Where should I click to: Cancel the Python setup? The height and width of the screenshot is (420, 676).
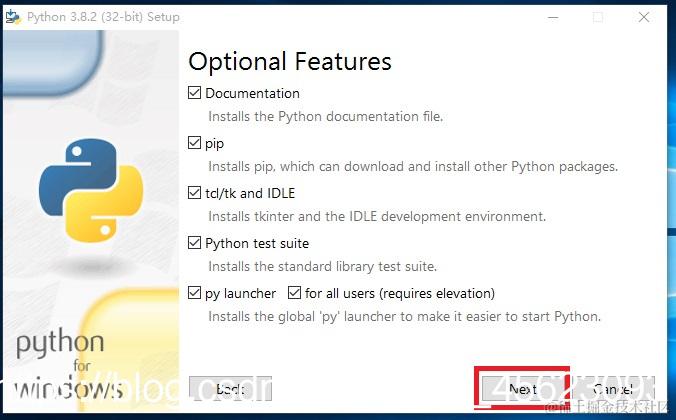613,389
